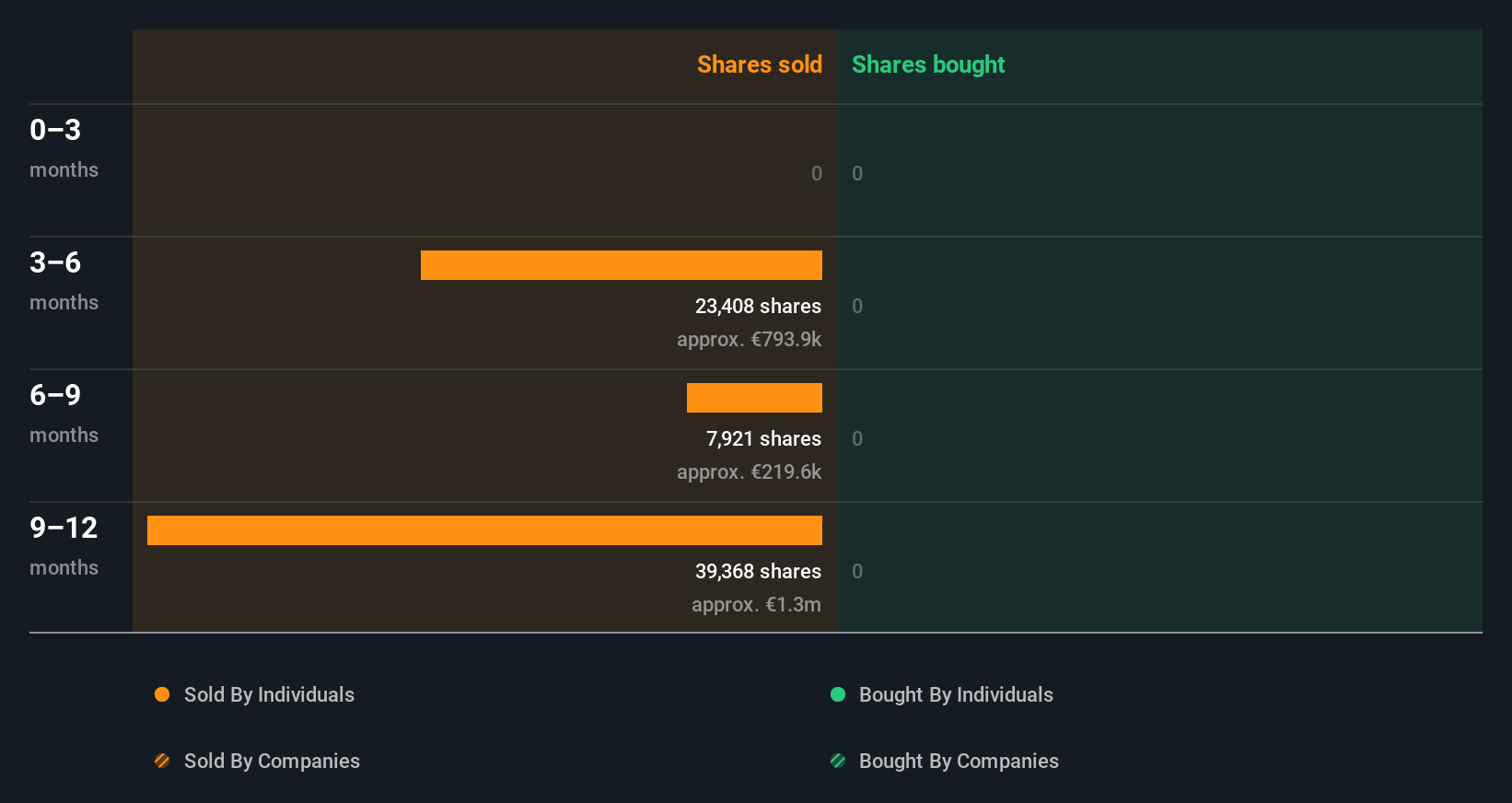Image resolution: width=1512 pixels, height=803 pixels.
Task: Toggle the Bought By Companies legend label
Action: click(x=959, y=761)
